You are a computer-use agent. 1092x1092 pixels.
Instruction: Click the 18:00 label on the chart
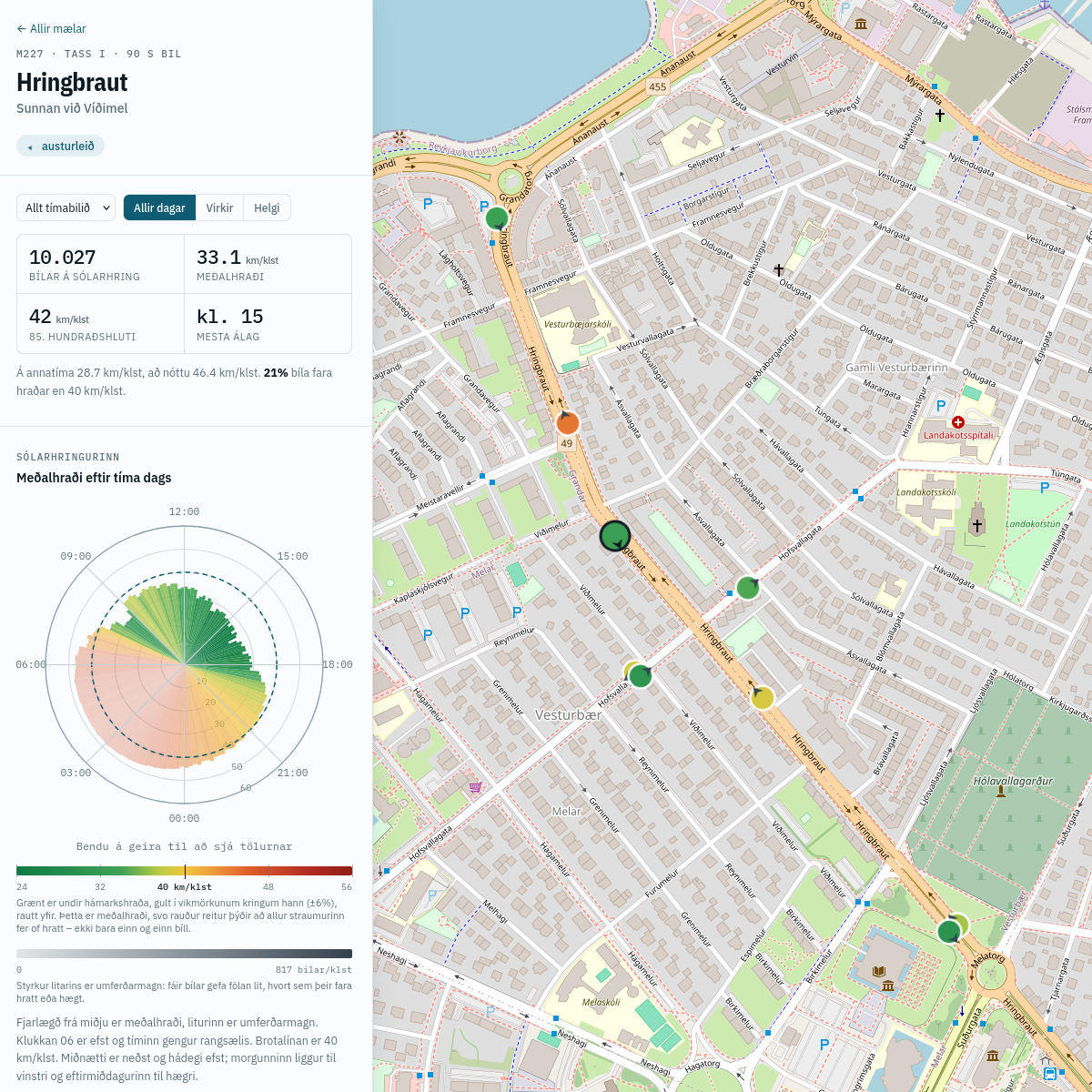pos(338,665)
